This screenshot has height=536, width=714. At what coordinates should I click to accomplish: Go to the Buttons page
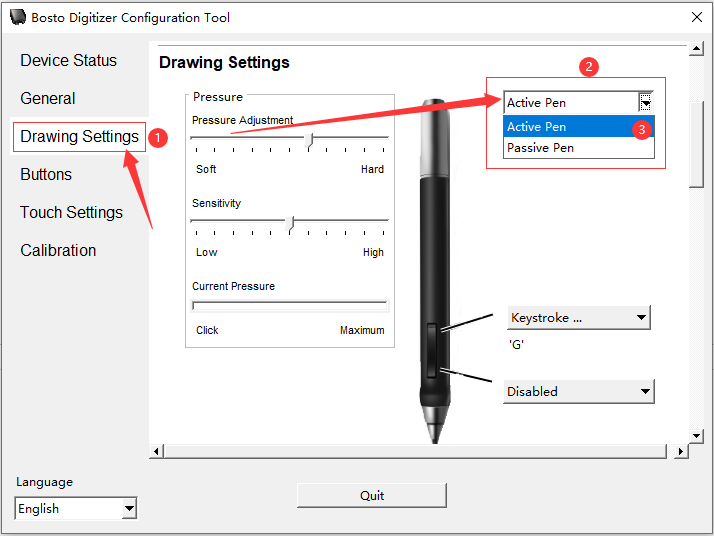click(46, 174)
